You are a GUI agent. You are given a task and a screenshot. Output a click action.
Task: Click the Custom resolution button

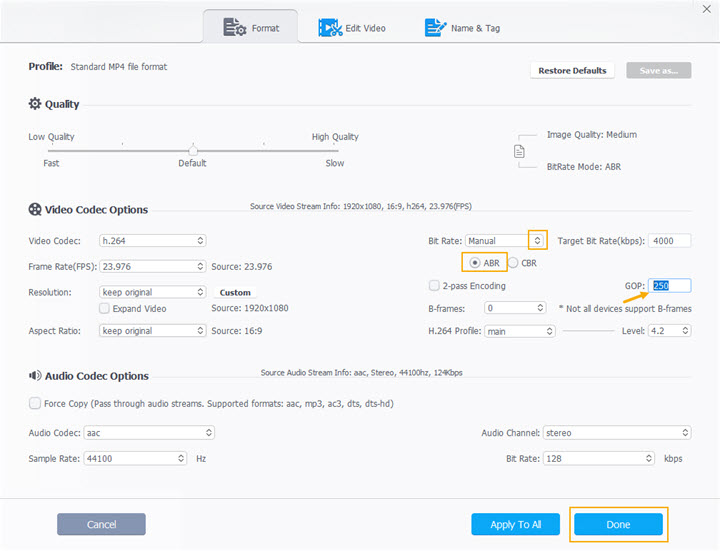(x=235, y=292)
